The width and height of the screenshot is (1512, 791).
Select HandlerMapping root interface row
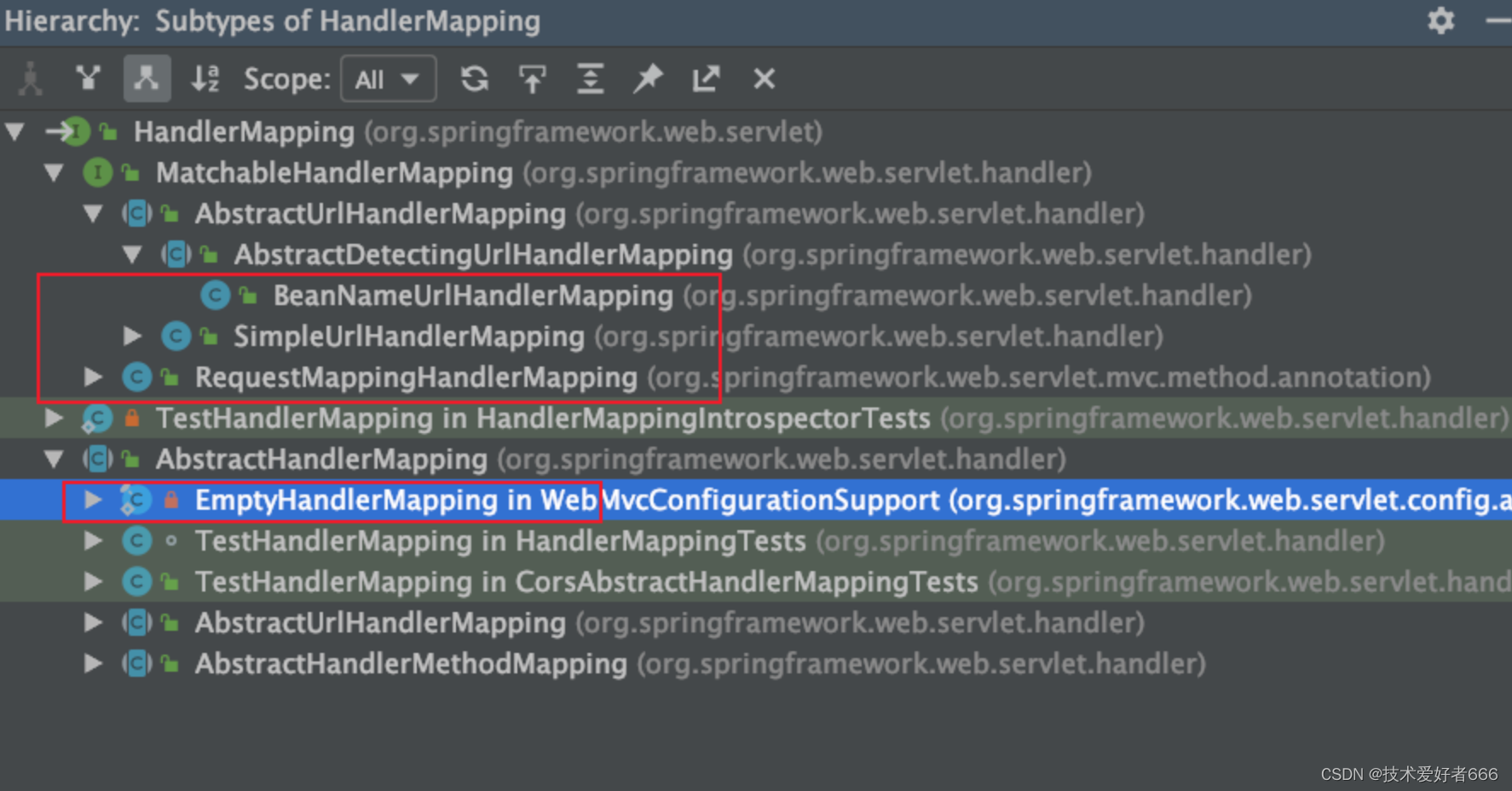coord(756,132)
